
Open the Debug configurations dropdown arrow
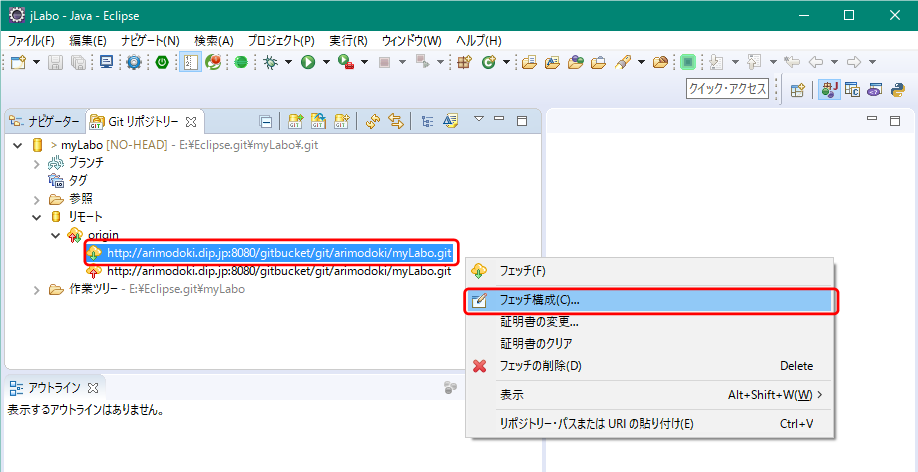click(x=287, y=62)
